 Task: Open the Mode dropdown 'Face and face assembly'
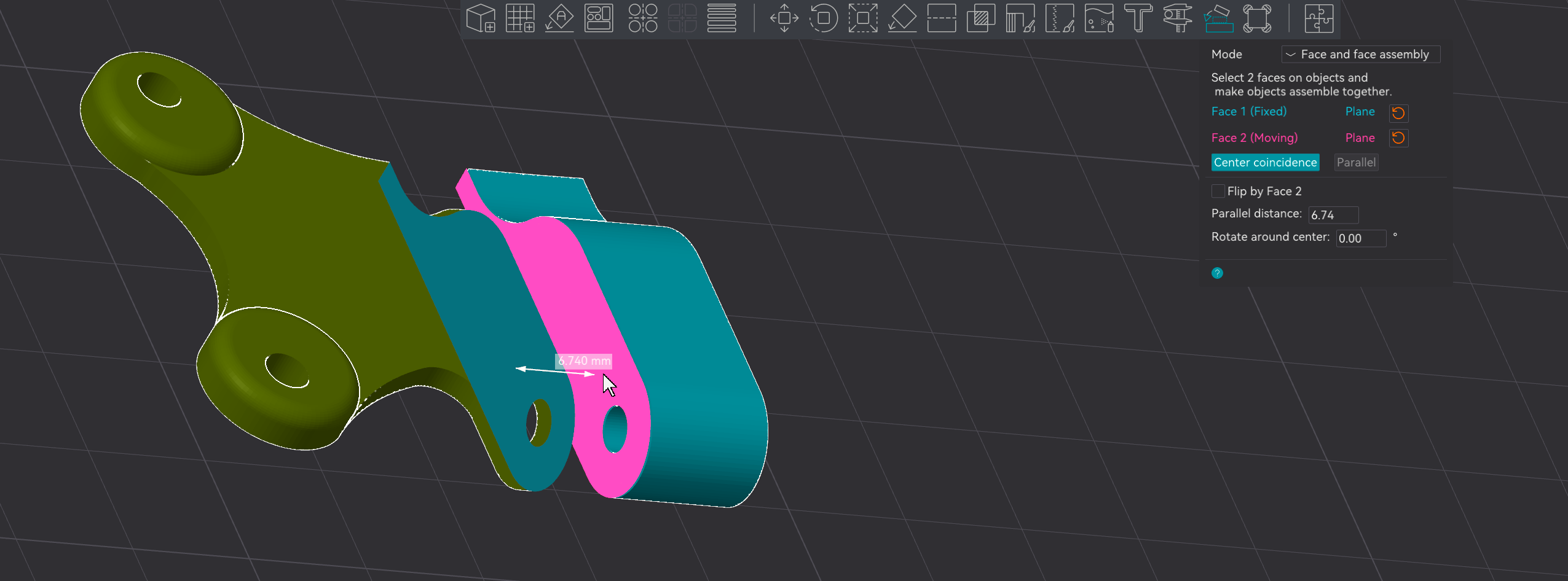(x=1360, y=54)
